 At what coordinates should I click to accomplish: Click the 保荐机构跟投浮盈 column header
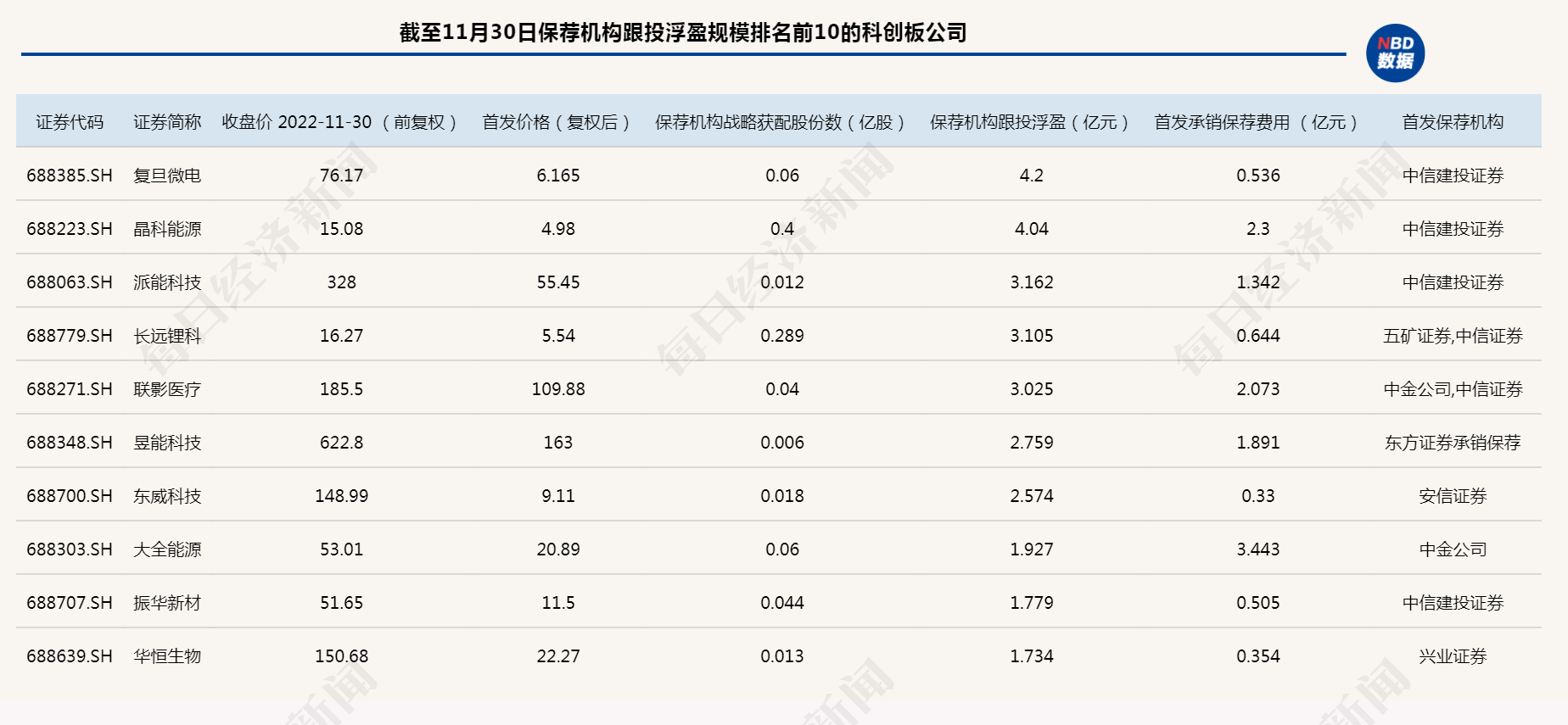click(1030, 122)
